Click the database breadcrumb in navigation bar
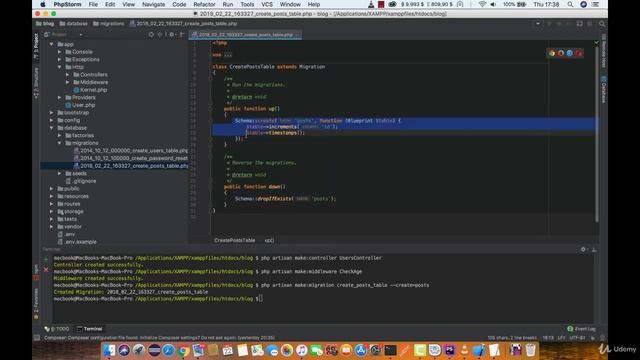The width and height of the screenshot is (640, 360). click(74, 24)
